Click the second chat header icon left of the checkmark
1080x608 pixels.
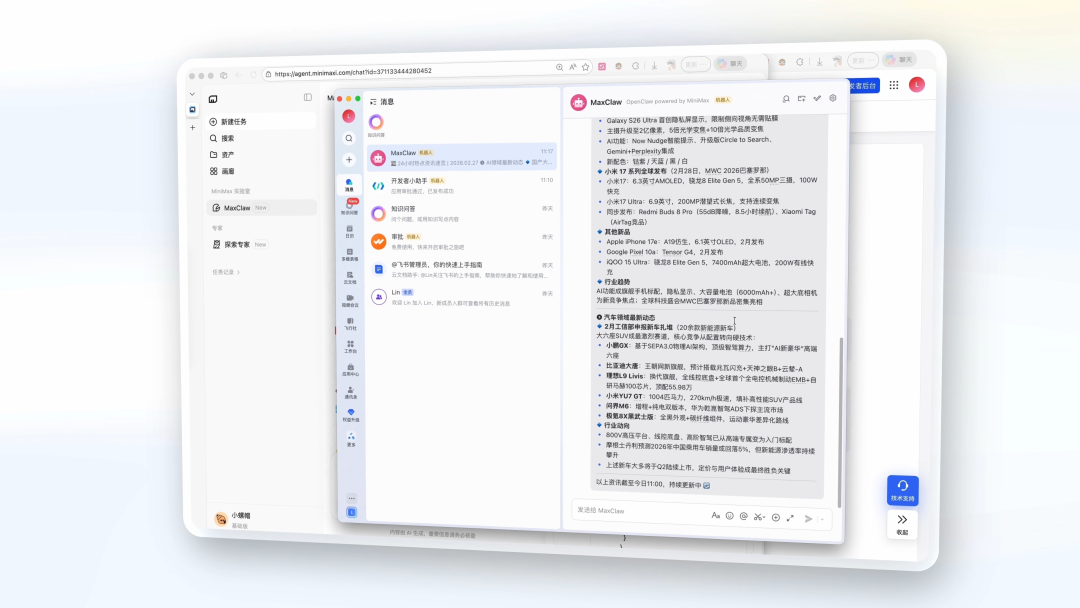tap(802, 99)
